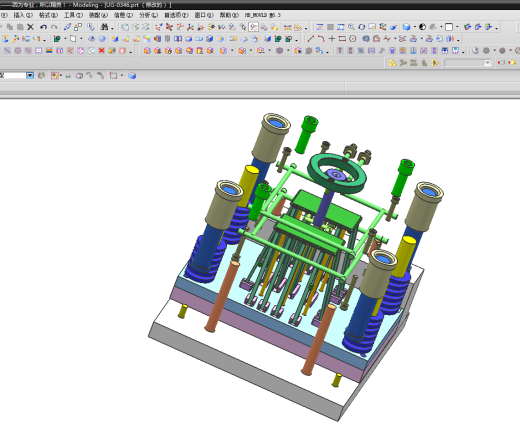Open the 分析(L) menu
Screen dimensions: 520x432
tap(148, 15)
